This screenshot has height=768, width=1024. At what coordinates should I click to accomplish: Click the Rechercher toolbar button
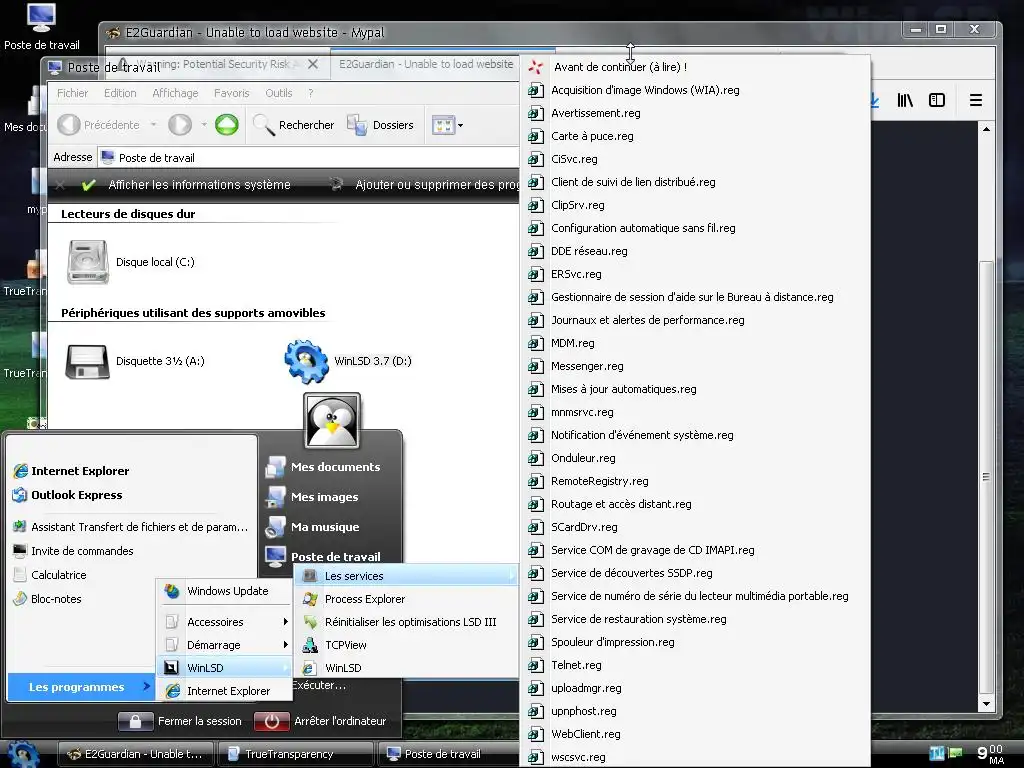pyautogui.click(x=294, y=125)
